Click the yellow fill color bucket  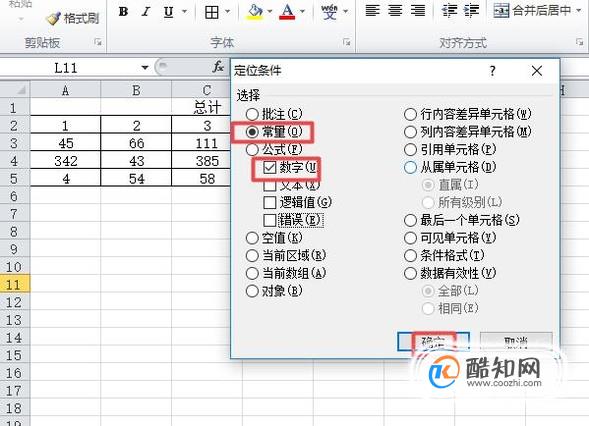pyautogui.click(x=255, y=12)
